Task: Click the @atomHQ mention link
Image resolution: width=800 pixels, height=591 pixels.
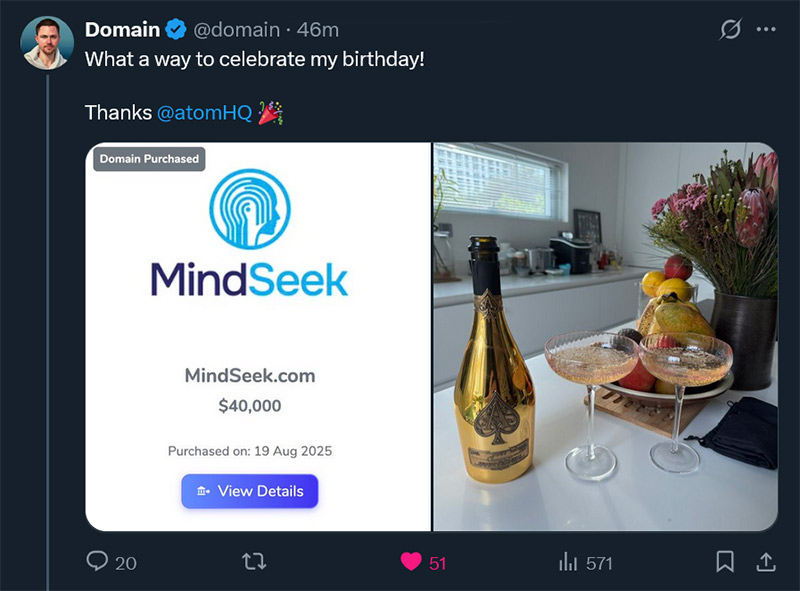Action: point(204,114)
